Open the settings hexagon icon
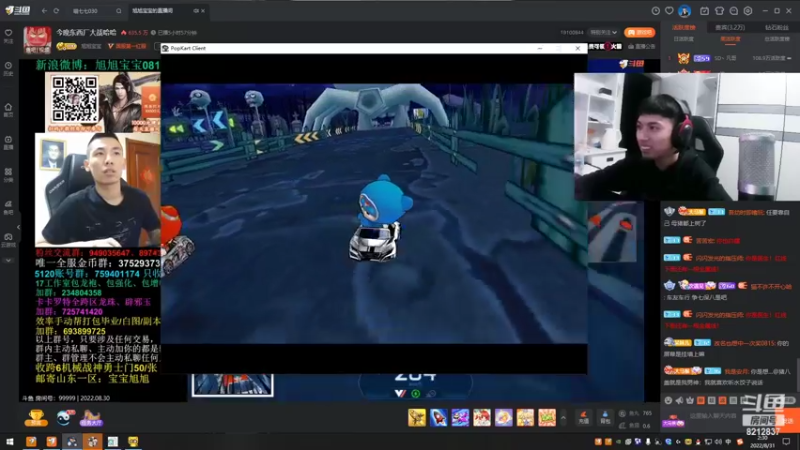Viewport: 800px width, 450px height. pos(748,11)
